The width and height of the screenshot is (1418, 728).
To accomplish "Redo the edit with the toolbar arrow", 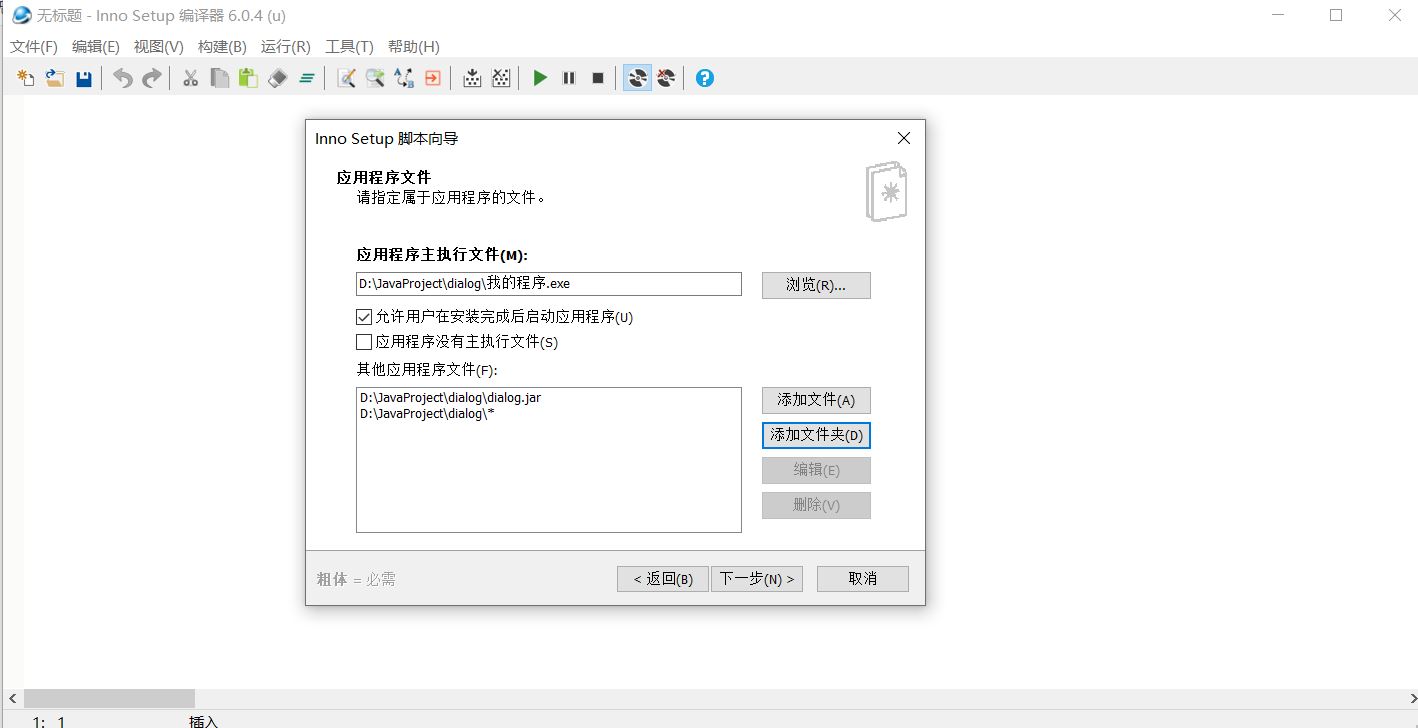I will (x=151, y=78).
